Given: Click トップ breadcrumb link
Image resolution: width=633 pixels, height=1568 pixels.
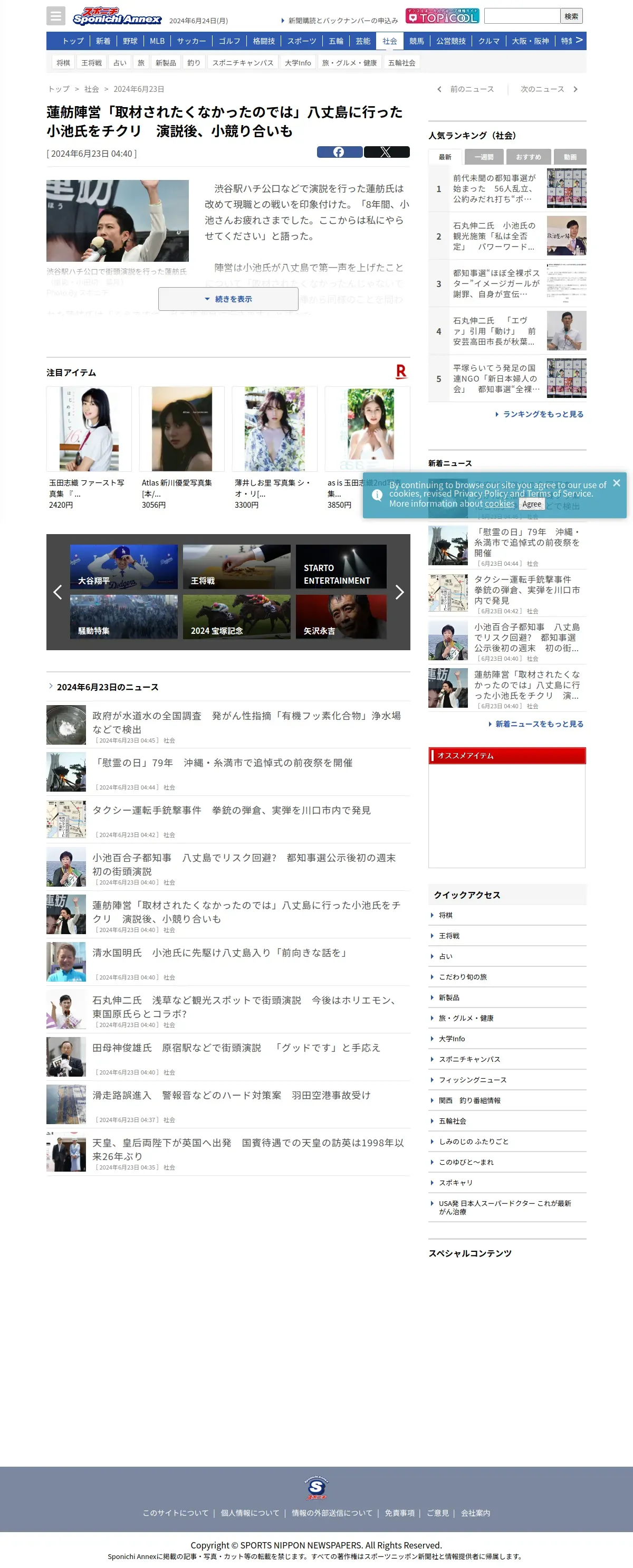Looking at the screenshot, I should point(59,89).
